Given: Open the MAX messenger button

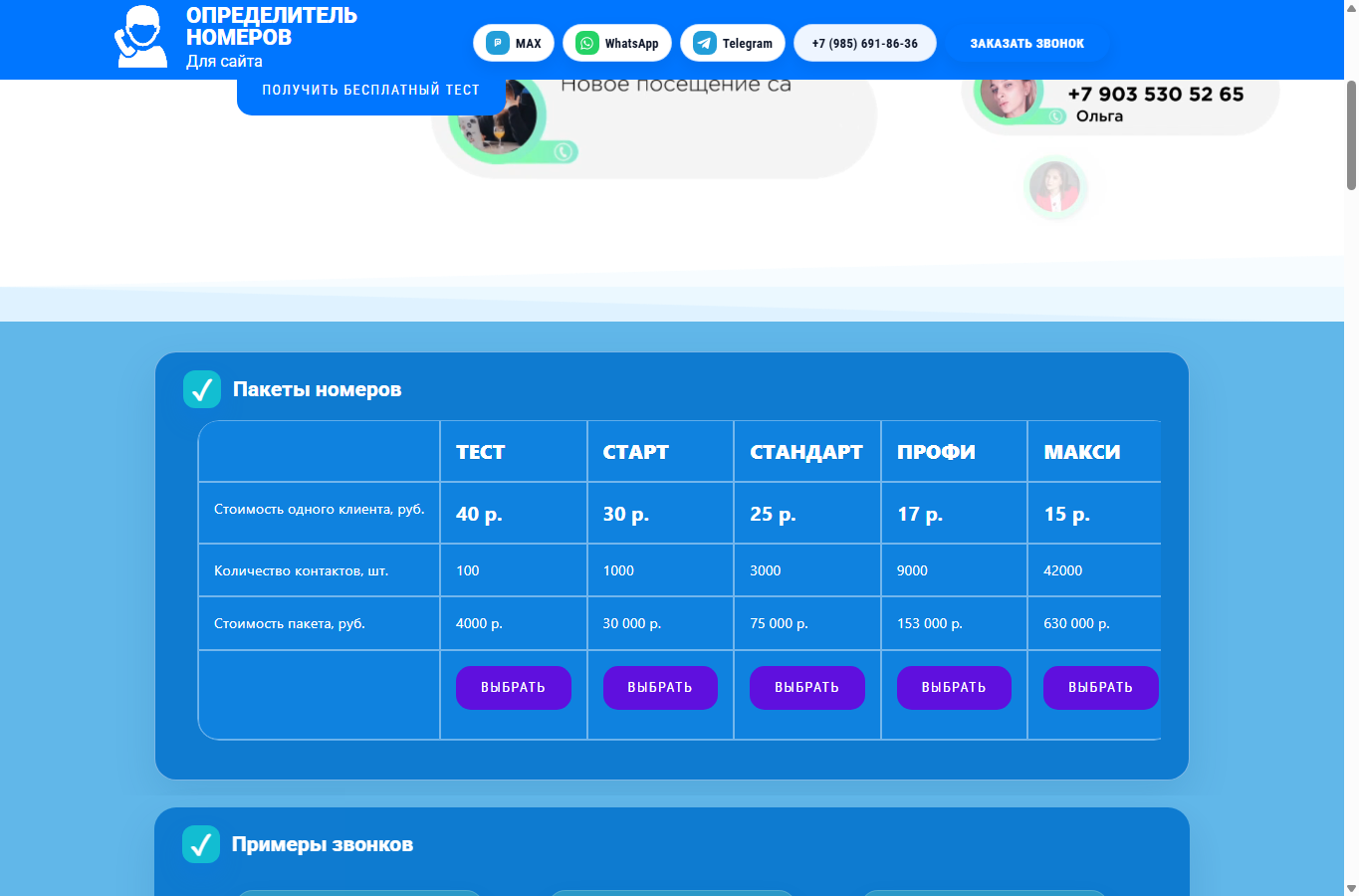Looking at the screenshot, I should (x=514, y=43).
